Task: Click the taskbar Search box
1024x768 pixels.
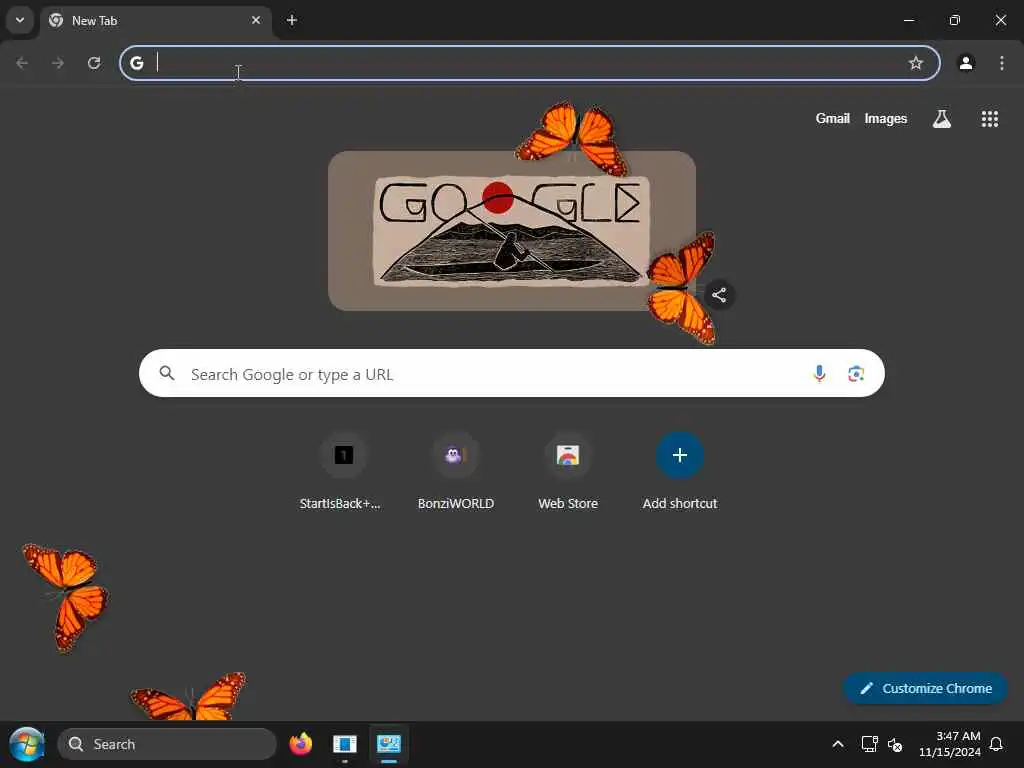Action: 167,744
